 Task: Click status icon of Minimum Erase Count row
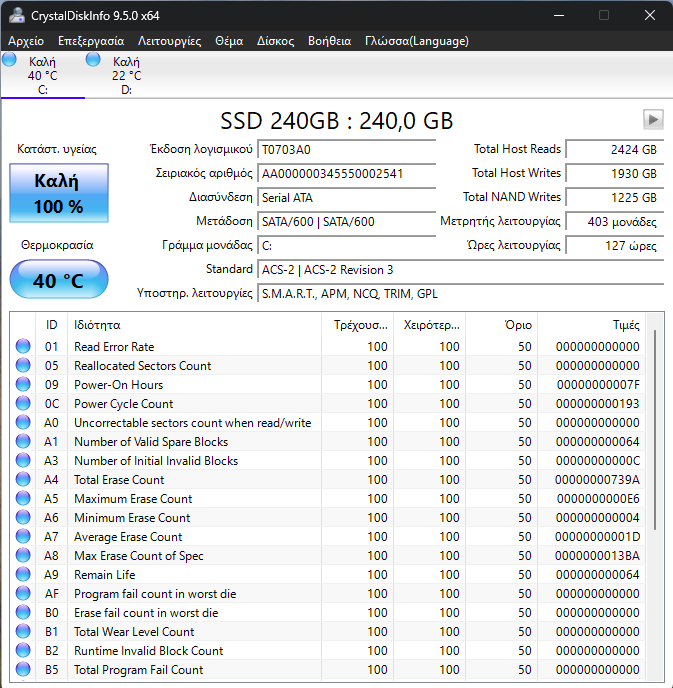click(x=23, y=517)
